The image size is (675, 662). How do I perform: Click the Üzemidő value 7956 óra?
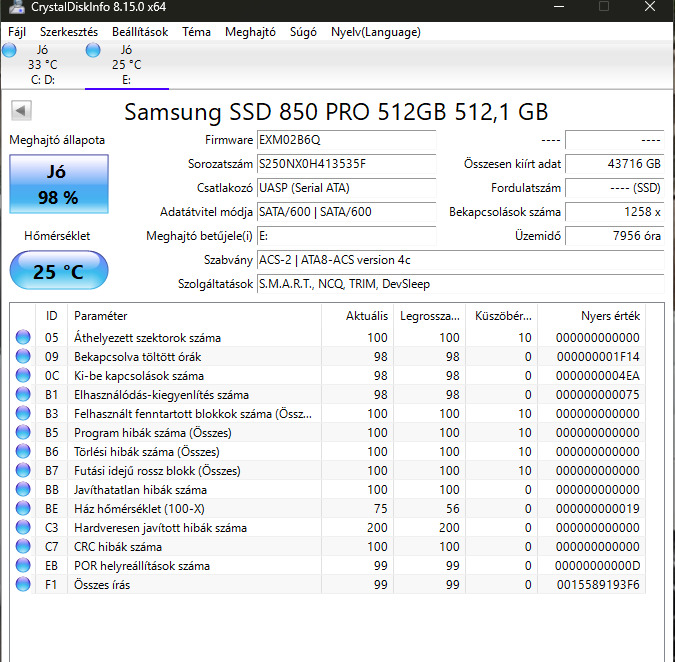(615, 236)
